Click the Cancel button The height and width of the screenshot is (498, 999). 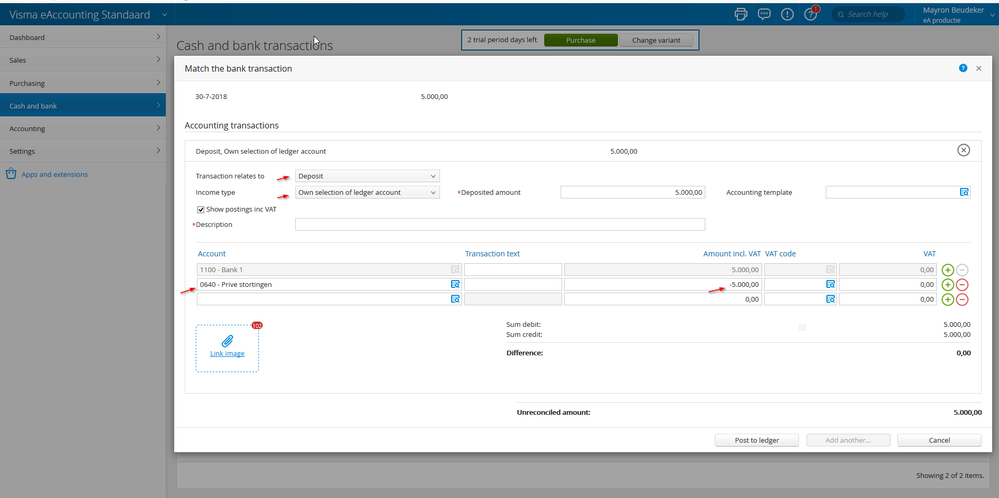pos(939,440)
